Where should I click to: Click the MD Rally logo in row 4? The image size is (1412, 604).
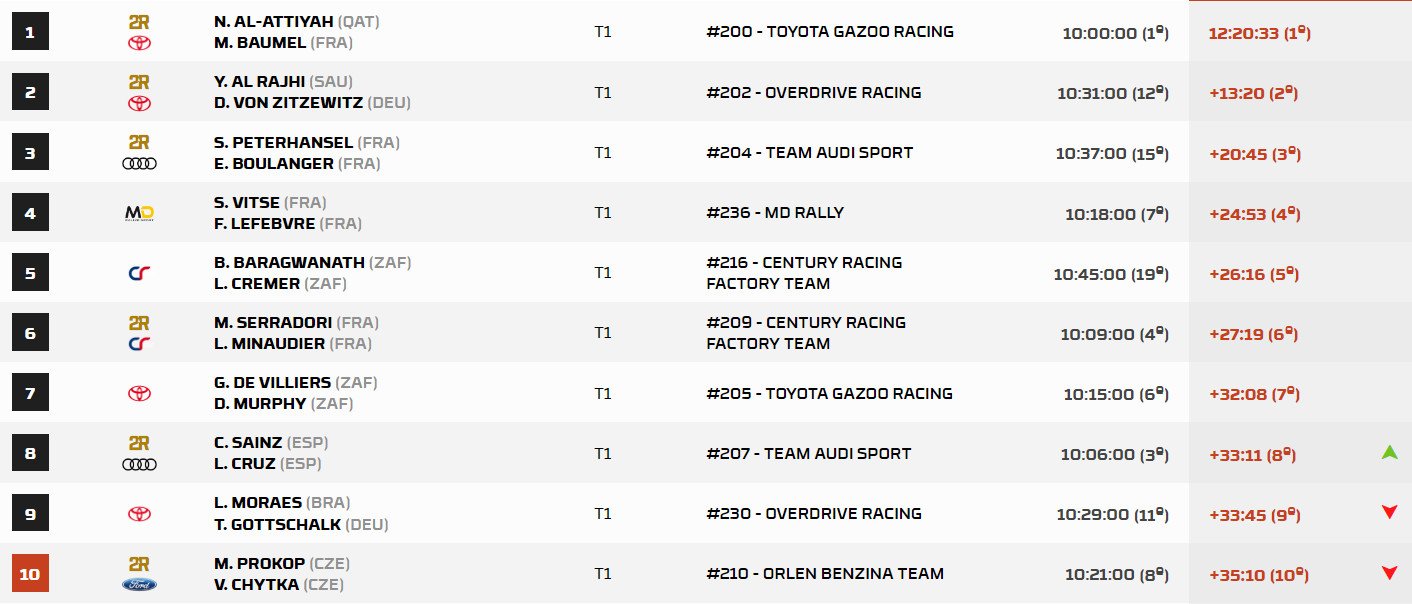pyautogui.click(x=139, y=213)
